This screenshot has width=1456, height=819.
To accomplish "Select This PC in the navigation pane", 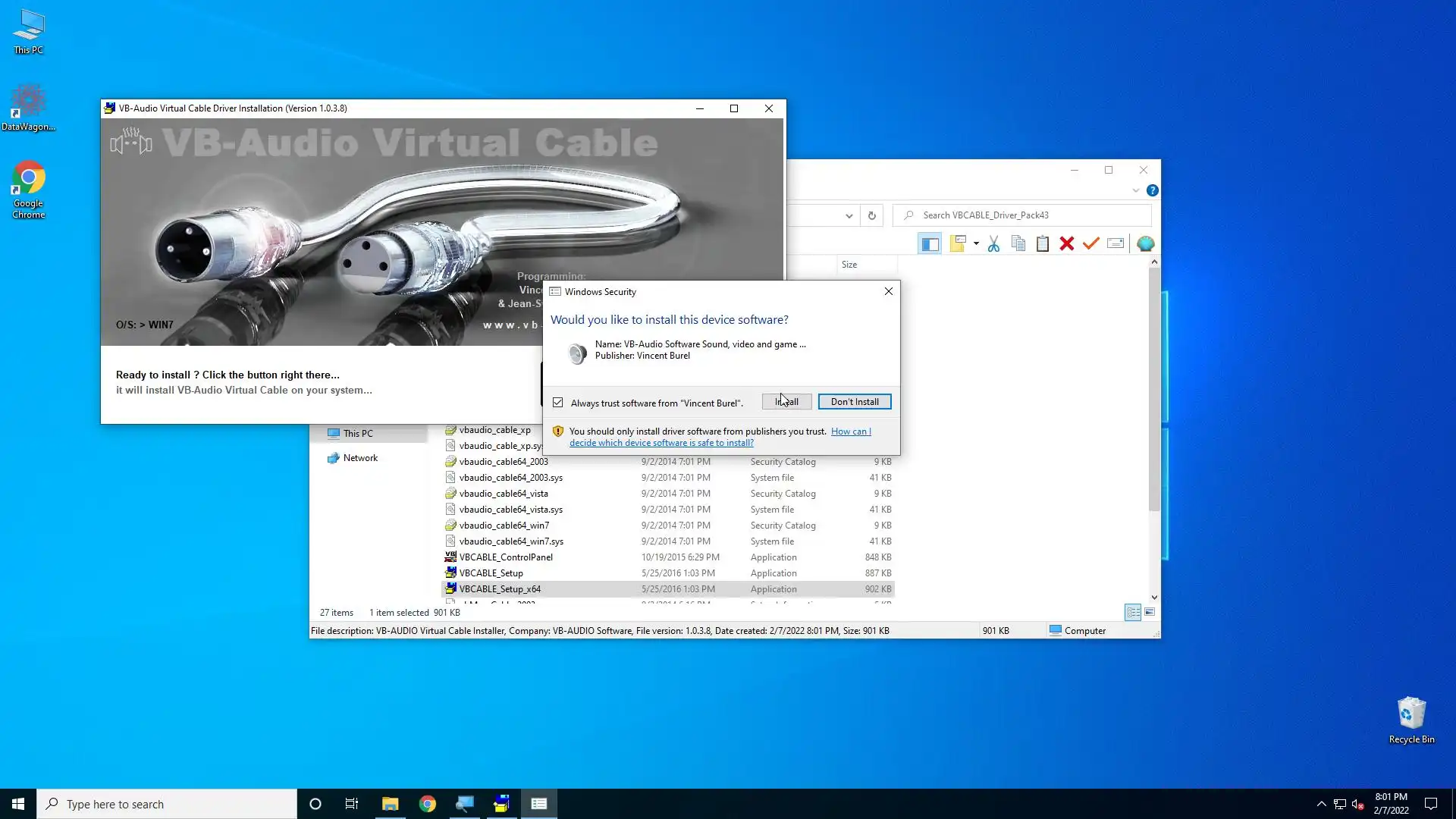I will pos(358,434).
